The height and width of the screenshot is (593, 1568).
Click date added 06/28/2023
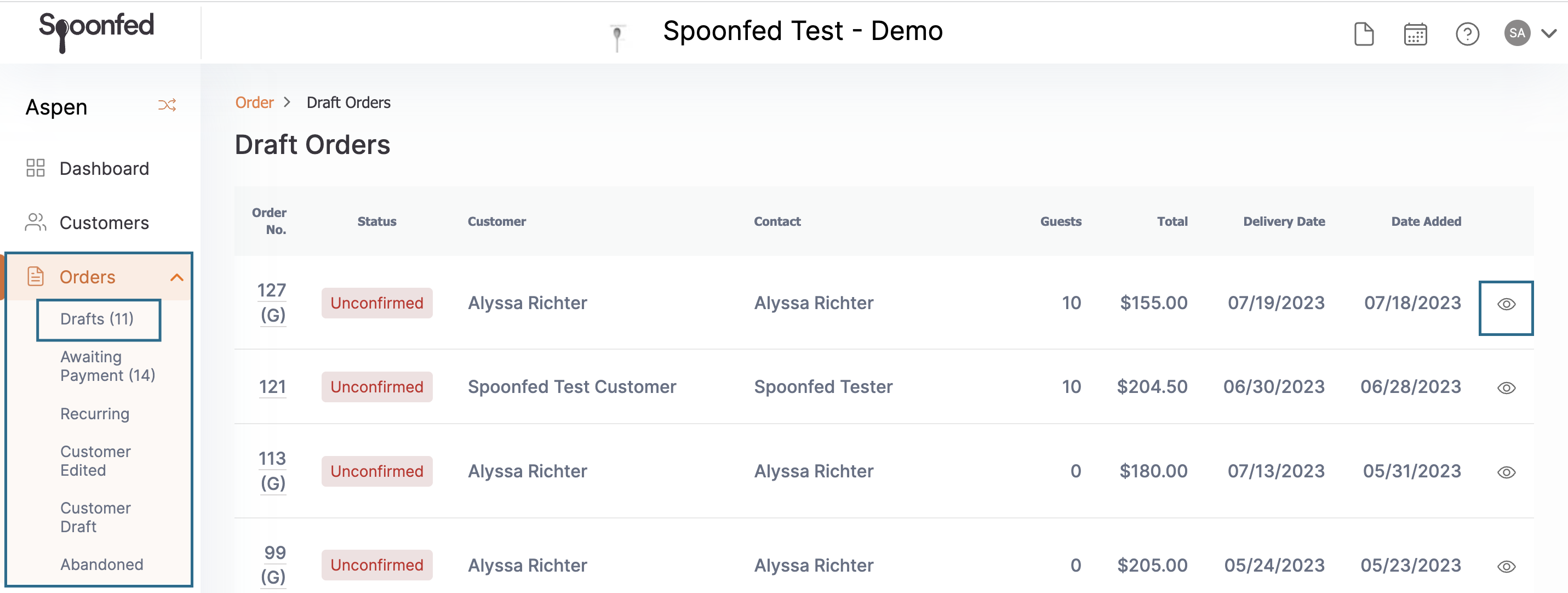[x=1410, y=386]
